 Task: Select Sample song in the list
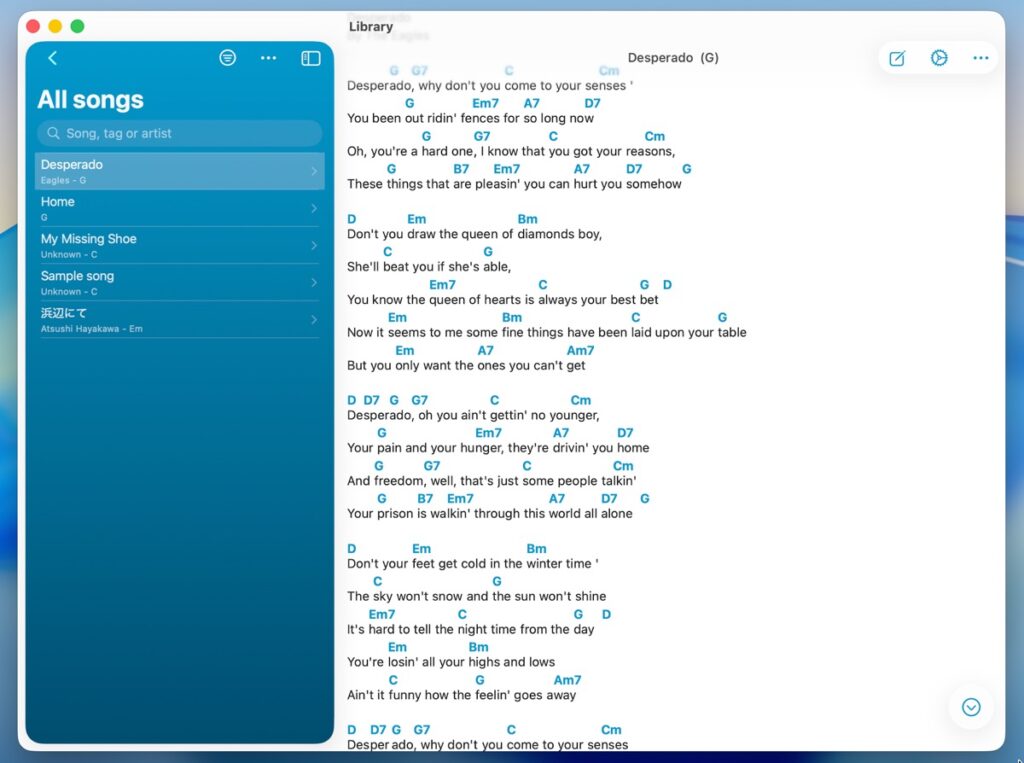(77, 276)
